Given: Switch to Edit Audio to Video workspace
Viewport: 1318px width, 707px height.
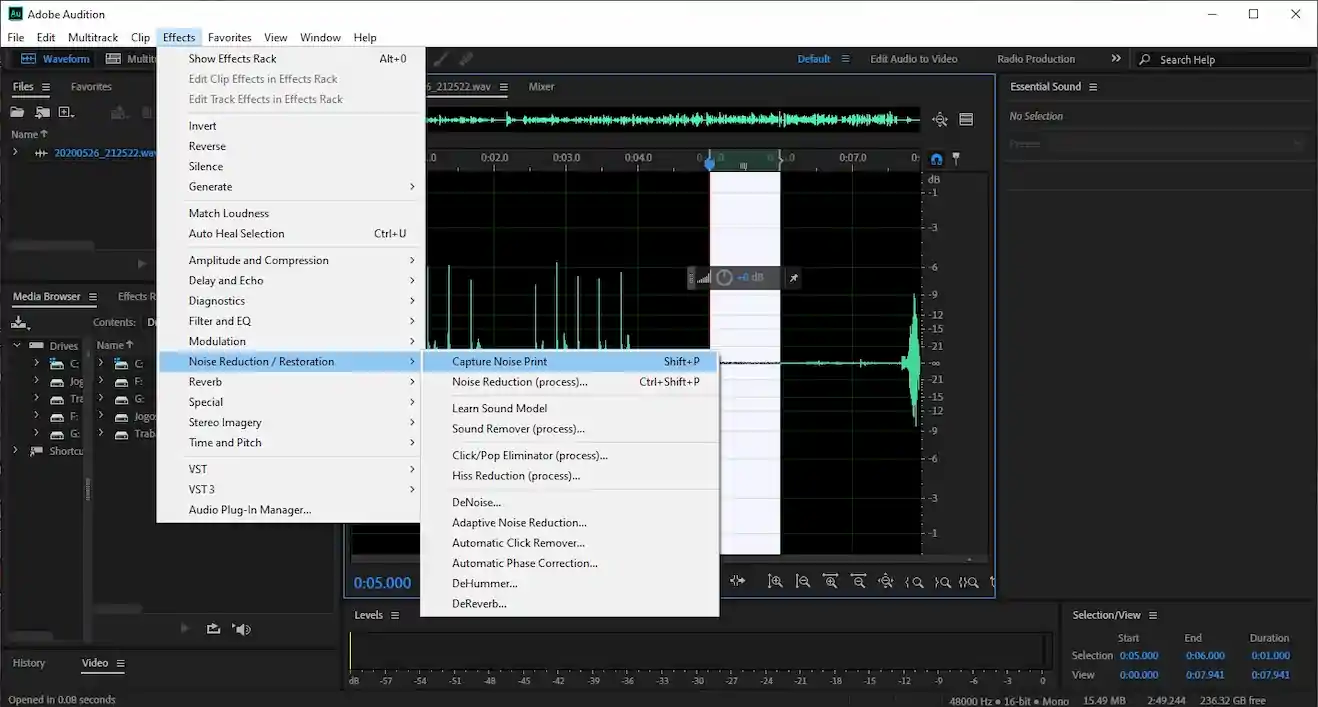Looking at the screenshot, I should 913,59.
